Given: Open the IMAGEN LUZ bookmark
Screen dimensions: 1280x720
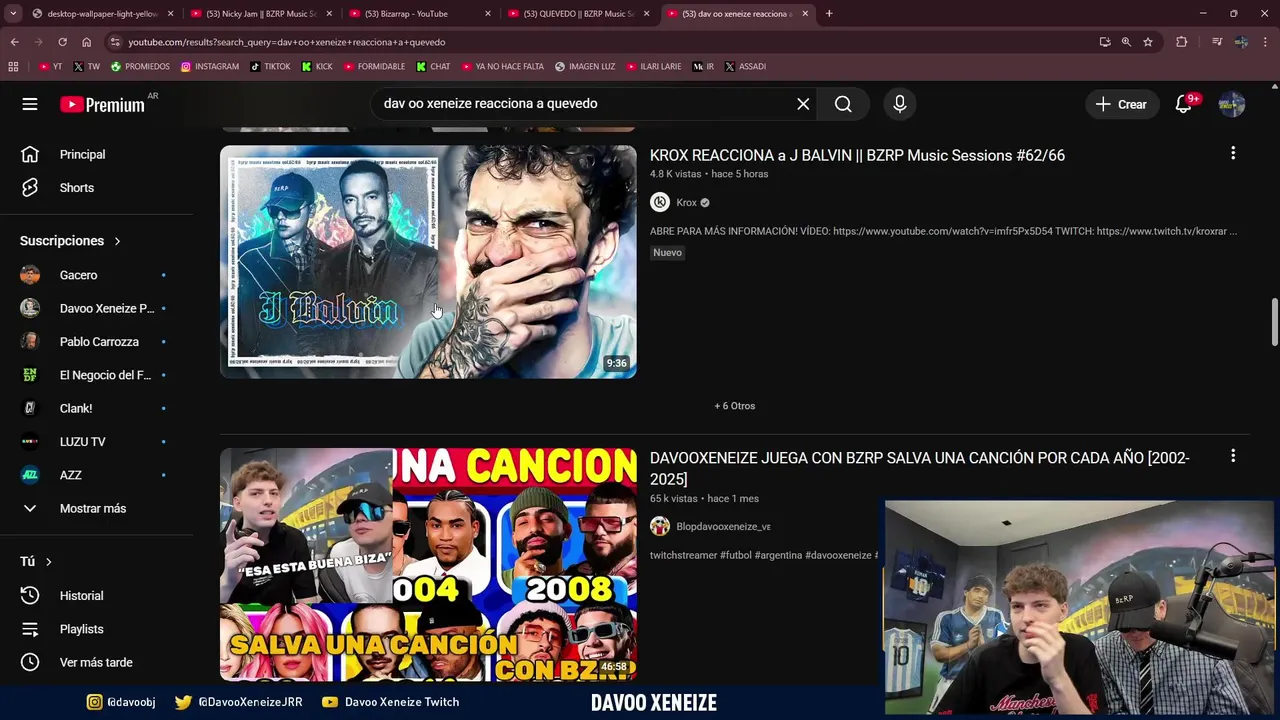Looking at the screenshot, I should (x=585, y=67).
